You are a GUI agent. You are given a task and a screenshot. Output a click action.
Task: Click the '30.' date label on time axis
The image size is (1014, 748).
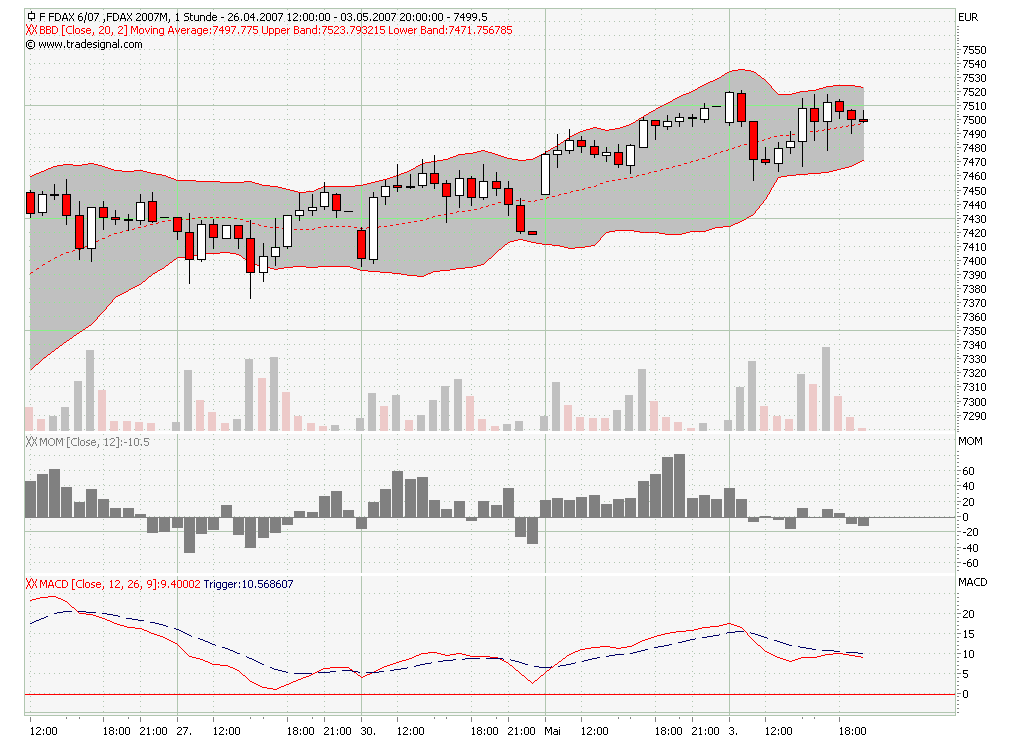click(x=367, y=731)
